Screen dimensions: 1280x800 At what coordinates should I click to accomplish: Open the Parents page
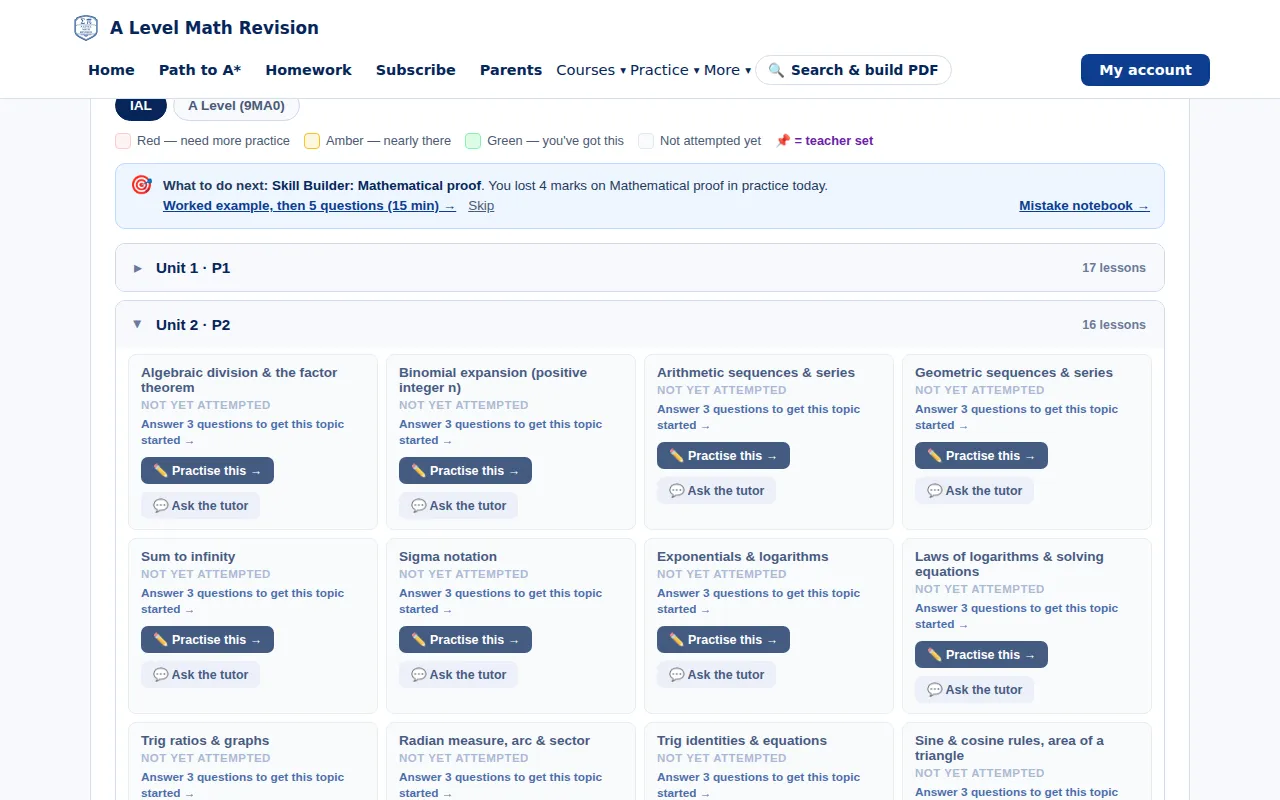tap(511, 70)
